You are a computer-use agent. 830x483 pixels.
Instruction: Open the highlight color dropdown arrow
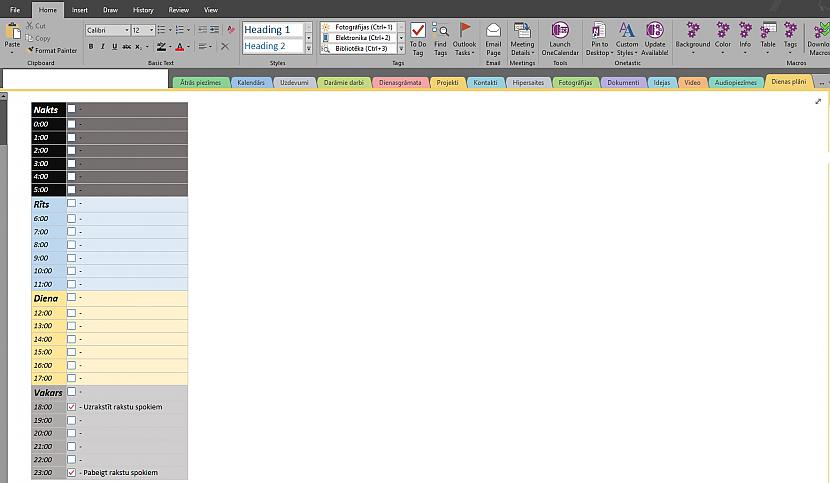169,47
